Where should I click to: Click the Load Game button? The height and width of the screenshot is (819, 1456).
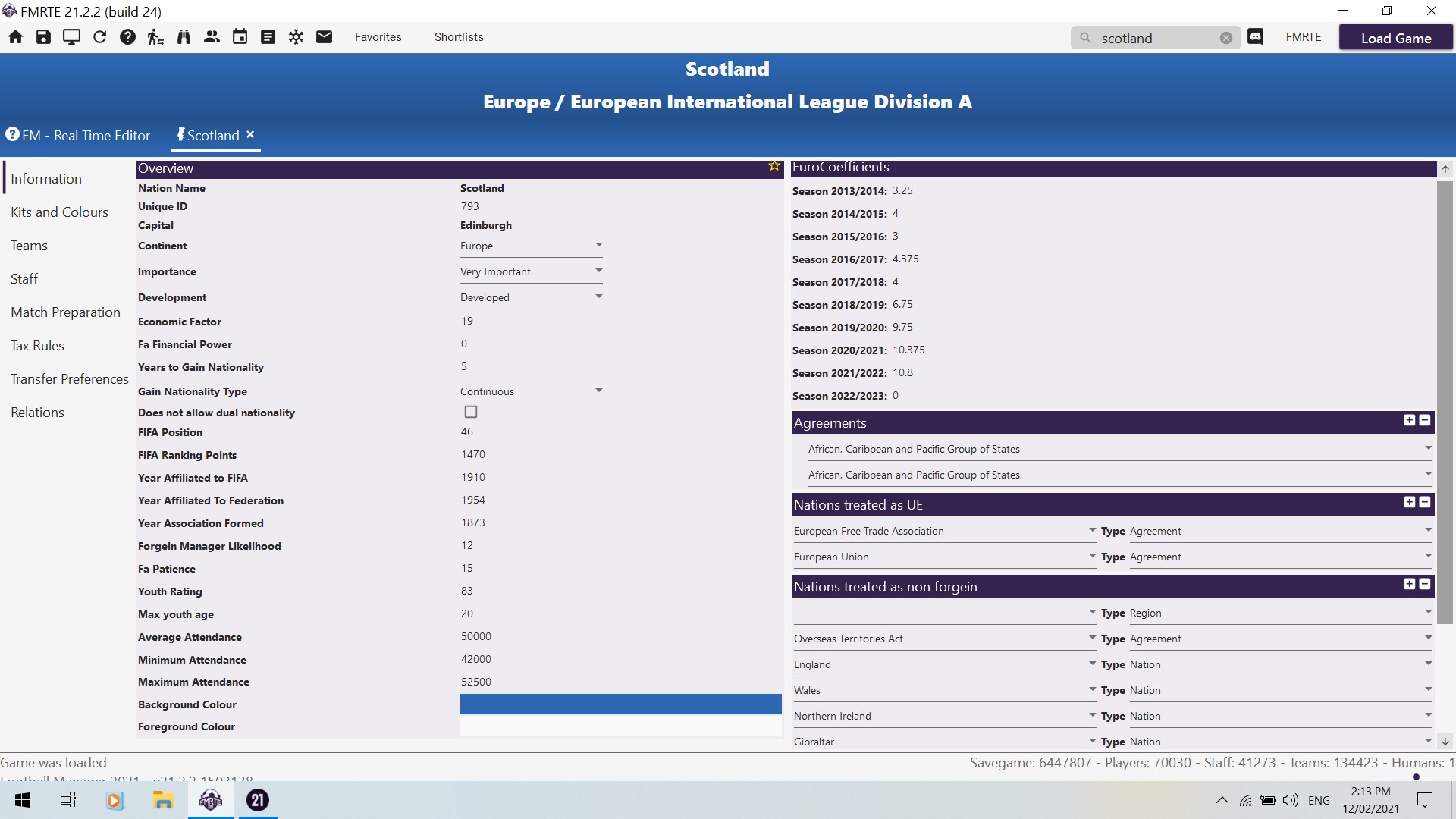1396,38
